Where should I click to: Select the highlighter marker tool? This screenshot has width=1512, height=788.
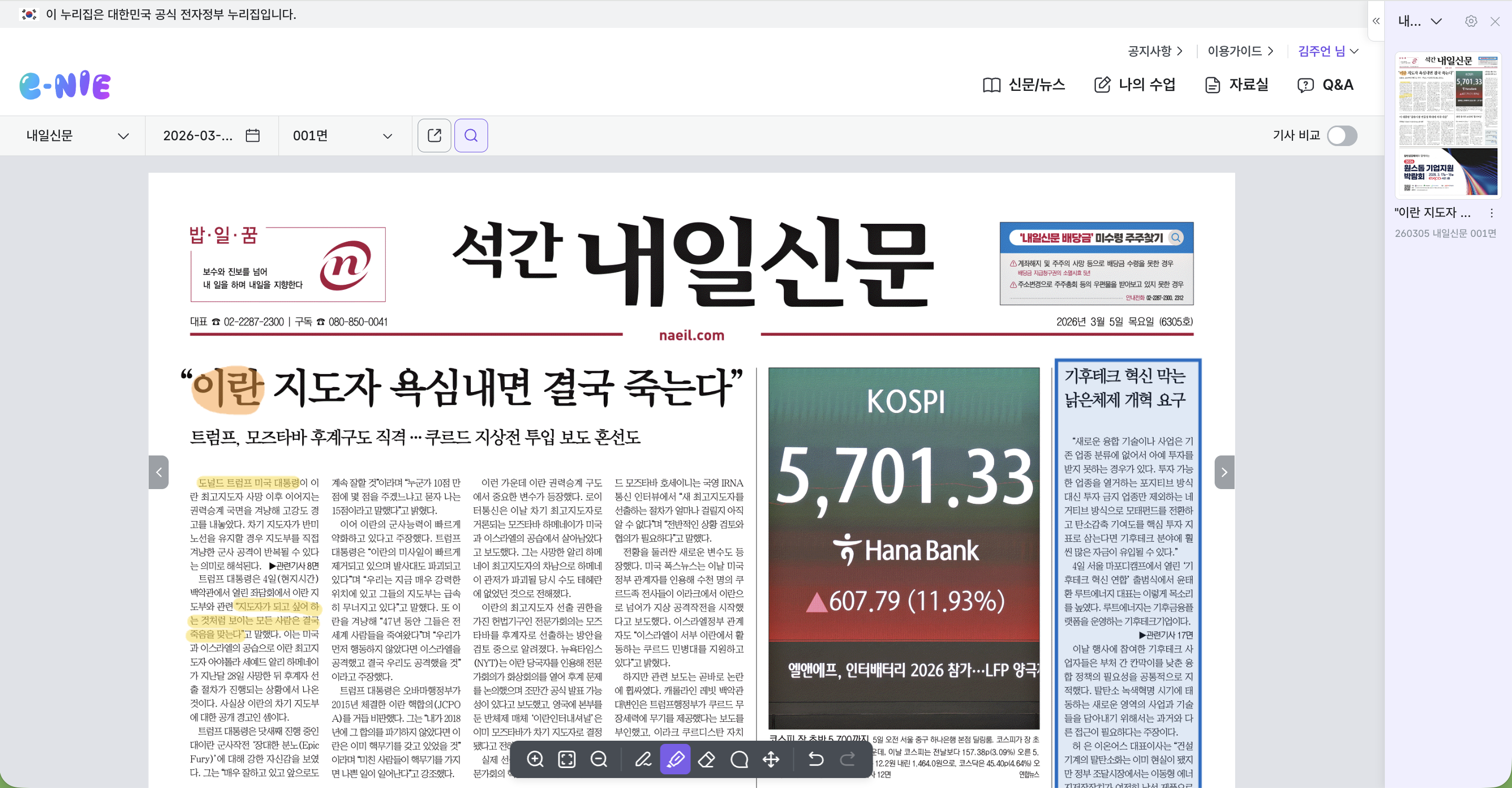(675, 759)
